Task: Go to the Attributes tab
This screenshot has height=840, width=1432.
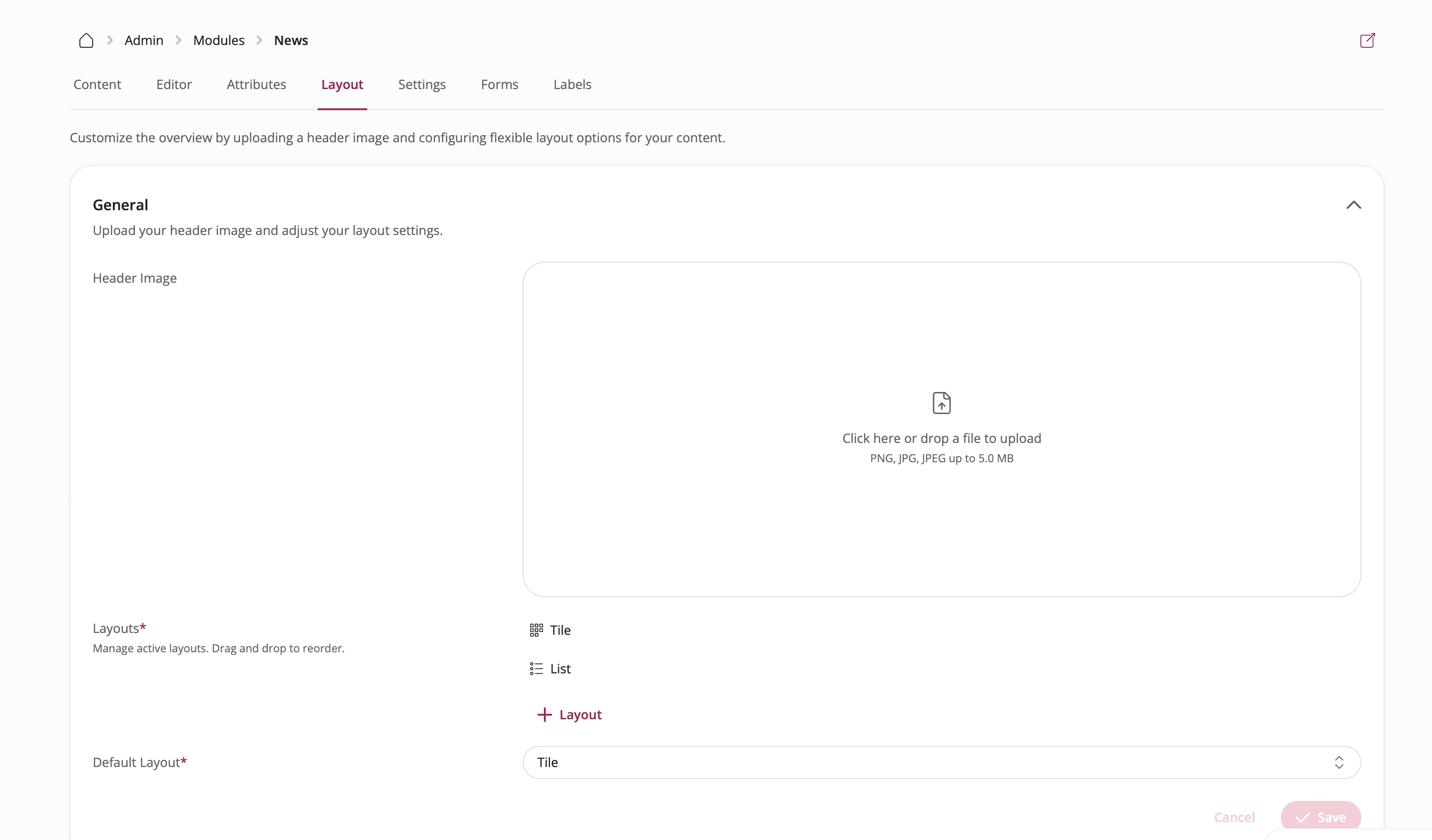Action: (256, 84)
